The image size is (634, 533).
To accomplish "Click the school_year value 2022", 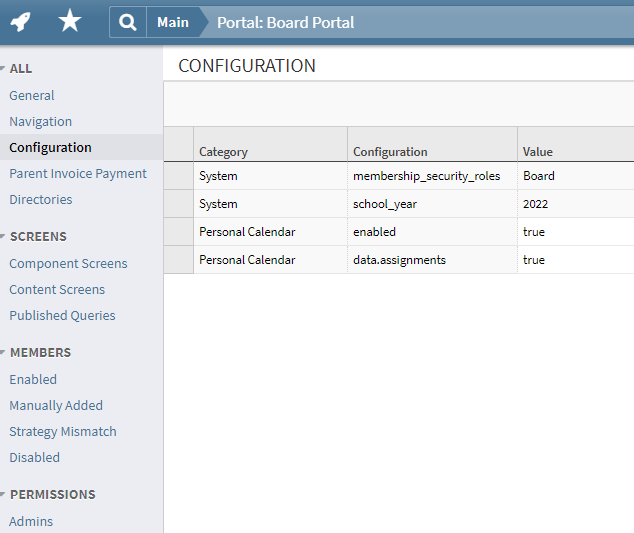I will pos(535,204).
